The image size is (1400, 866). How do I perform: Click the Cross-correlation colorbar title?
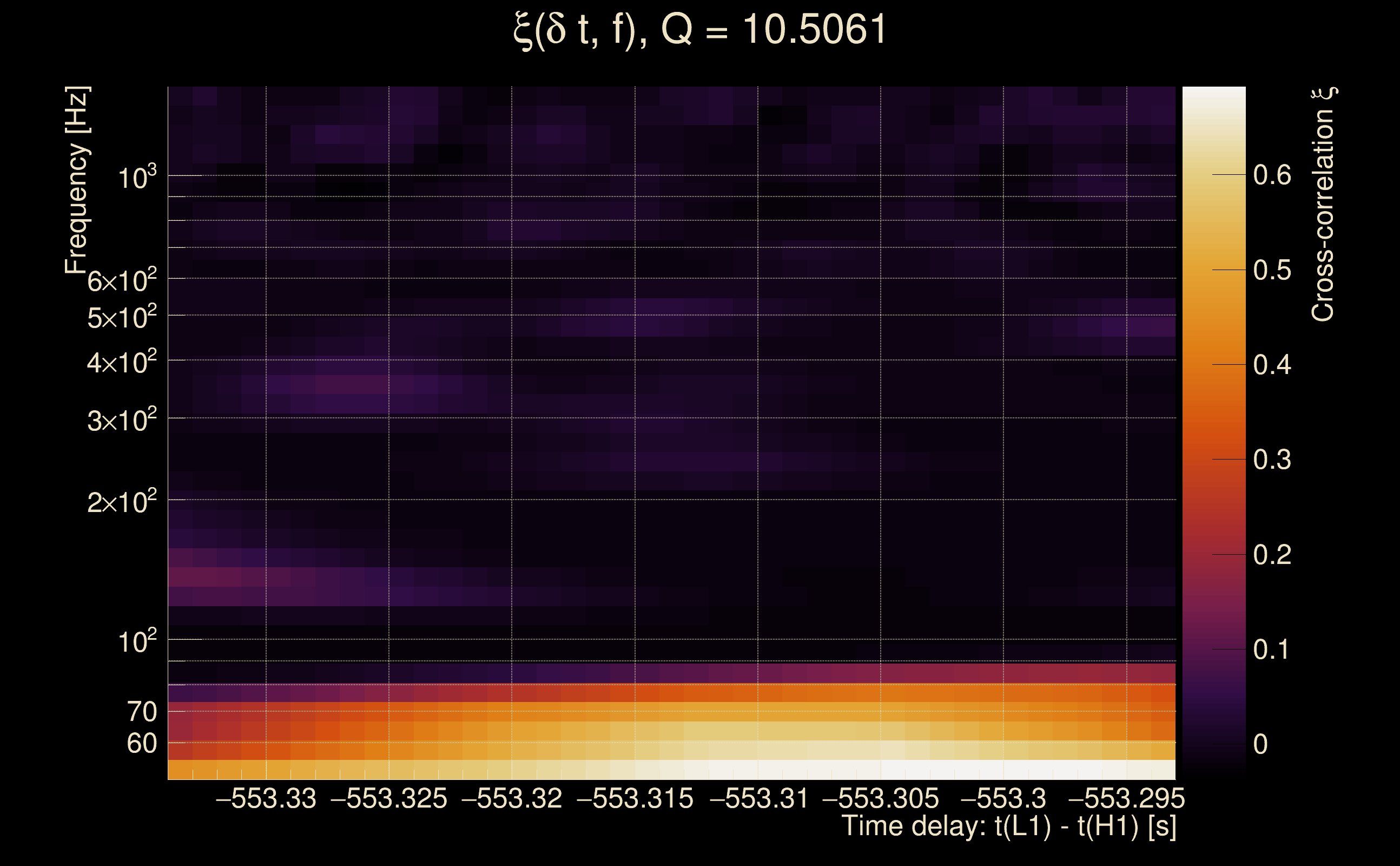click(1323, 204)
